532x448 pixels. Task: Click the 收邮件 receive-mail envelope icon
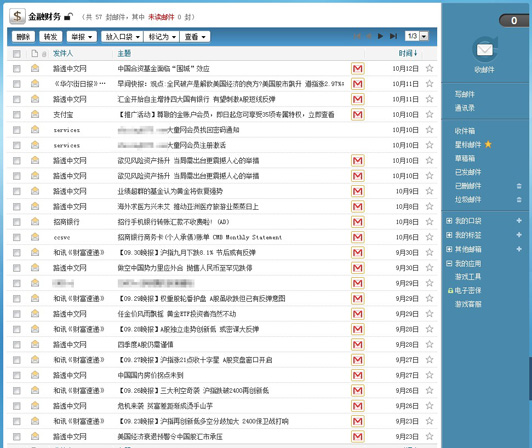click(x=484, y=50)
